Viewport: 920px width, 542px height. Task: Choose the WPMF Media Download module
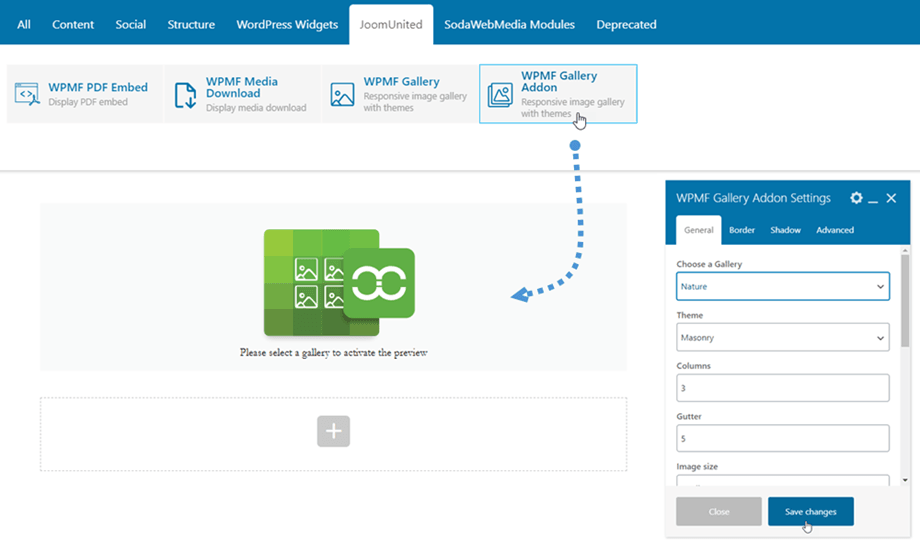click(243, 94)
